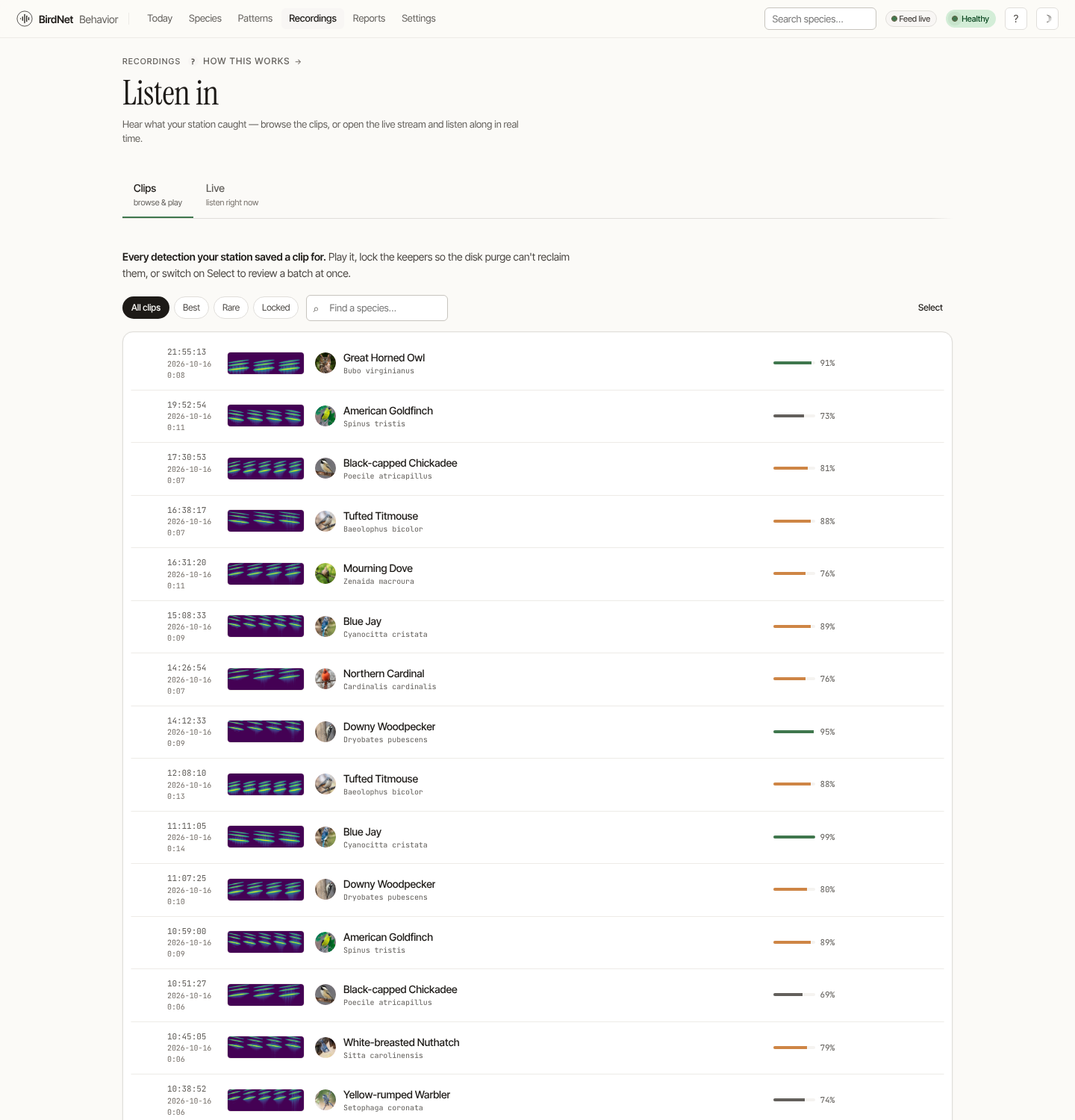Click the 99% Blue Jay confidence bar
The height and width of the screenshot is (1120, 1075).
pos(794,837)
